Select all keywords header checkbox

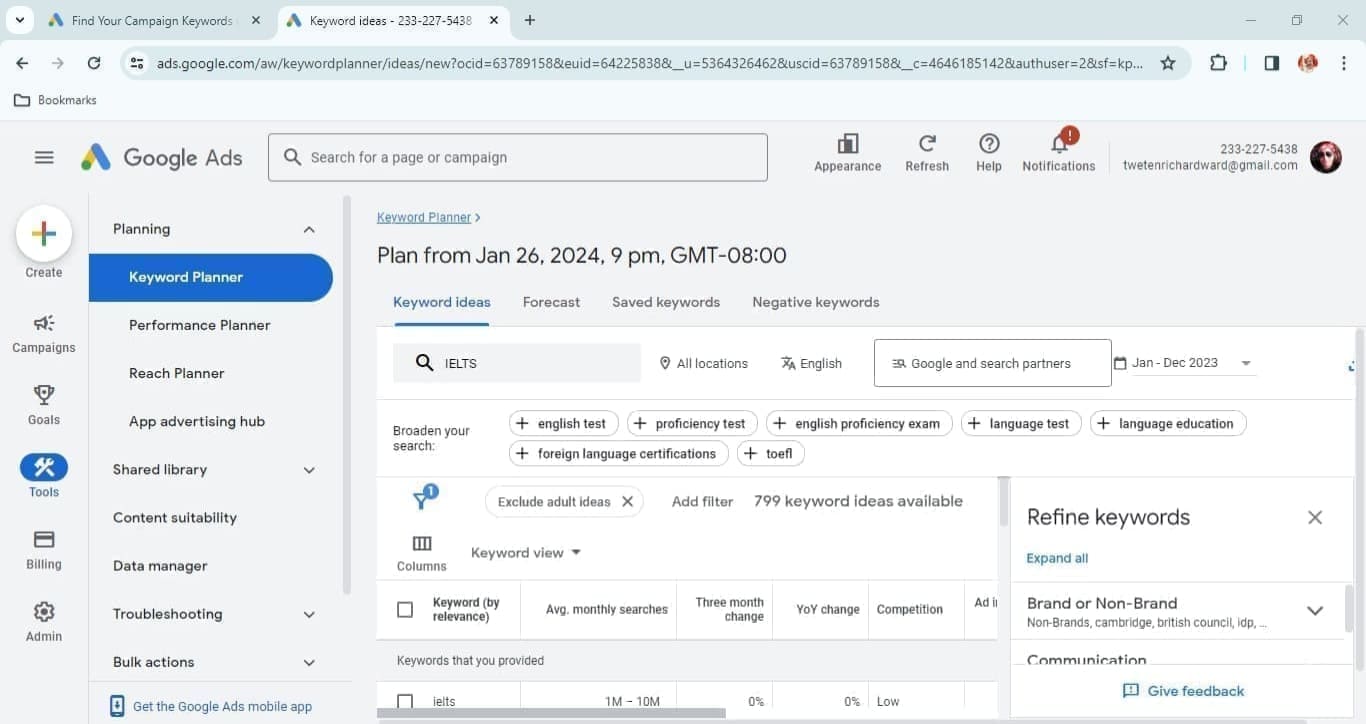coord(405,610)
